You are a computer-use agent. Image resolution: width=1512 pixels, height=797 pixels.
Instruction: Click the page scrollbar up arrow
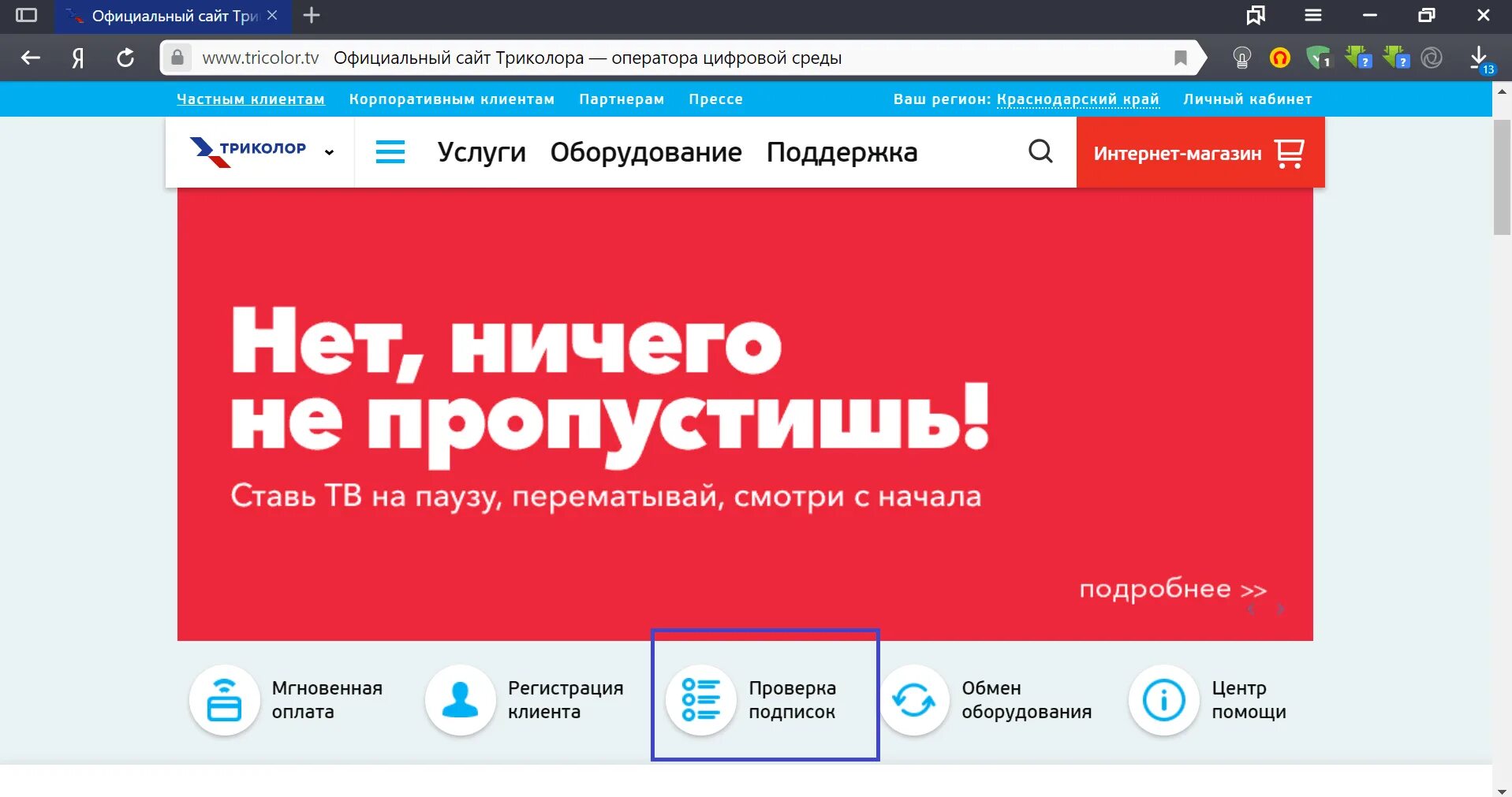click(1502, 91)
